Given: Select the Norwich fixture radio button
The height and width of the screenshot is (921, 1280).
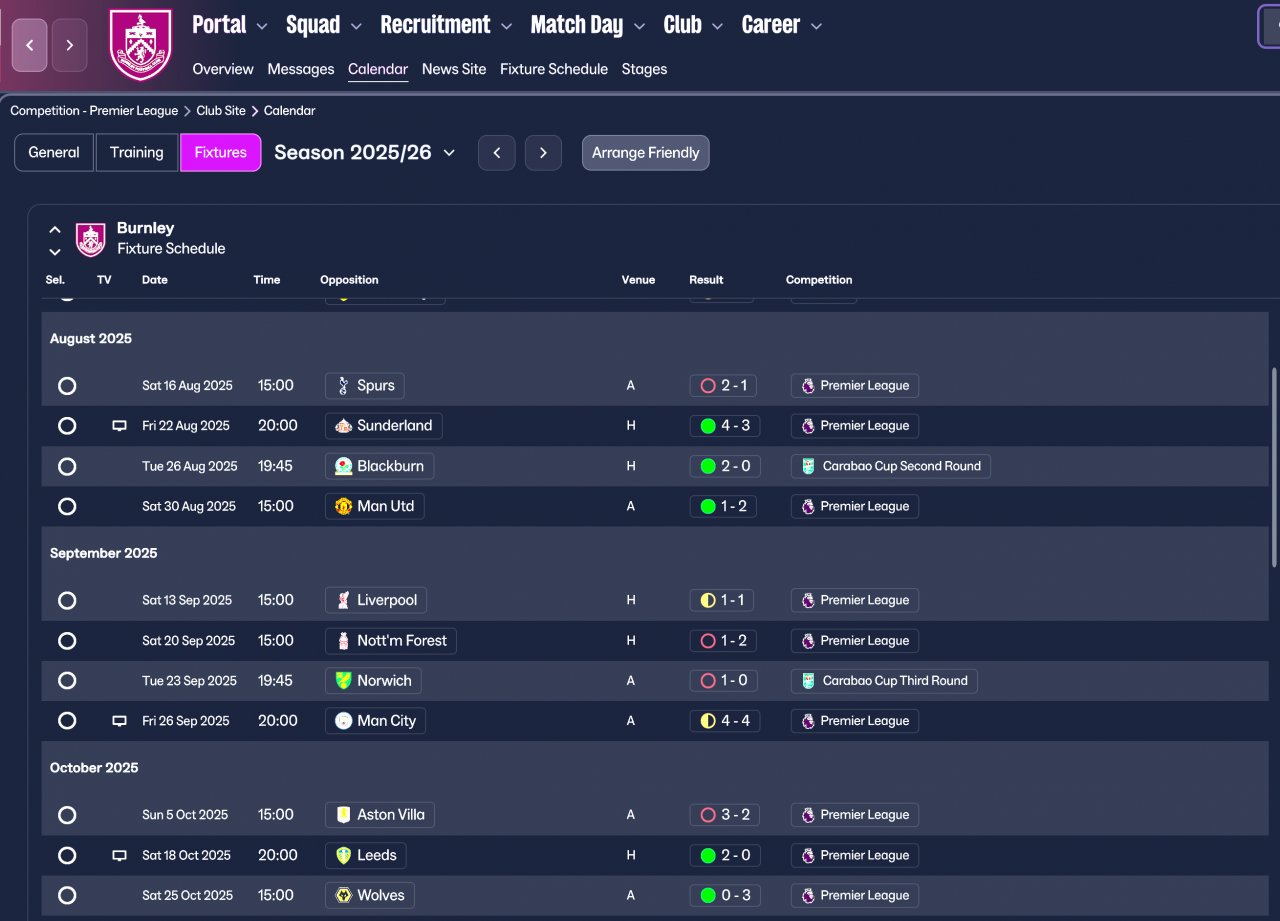Looking at the screenshot, I should (x=67, y=681).
